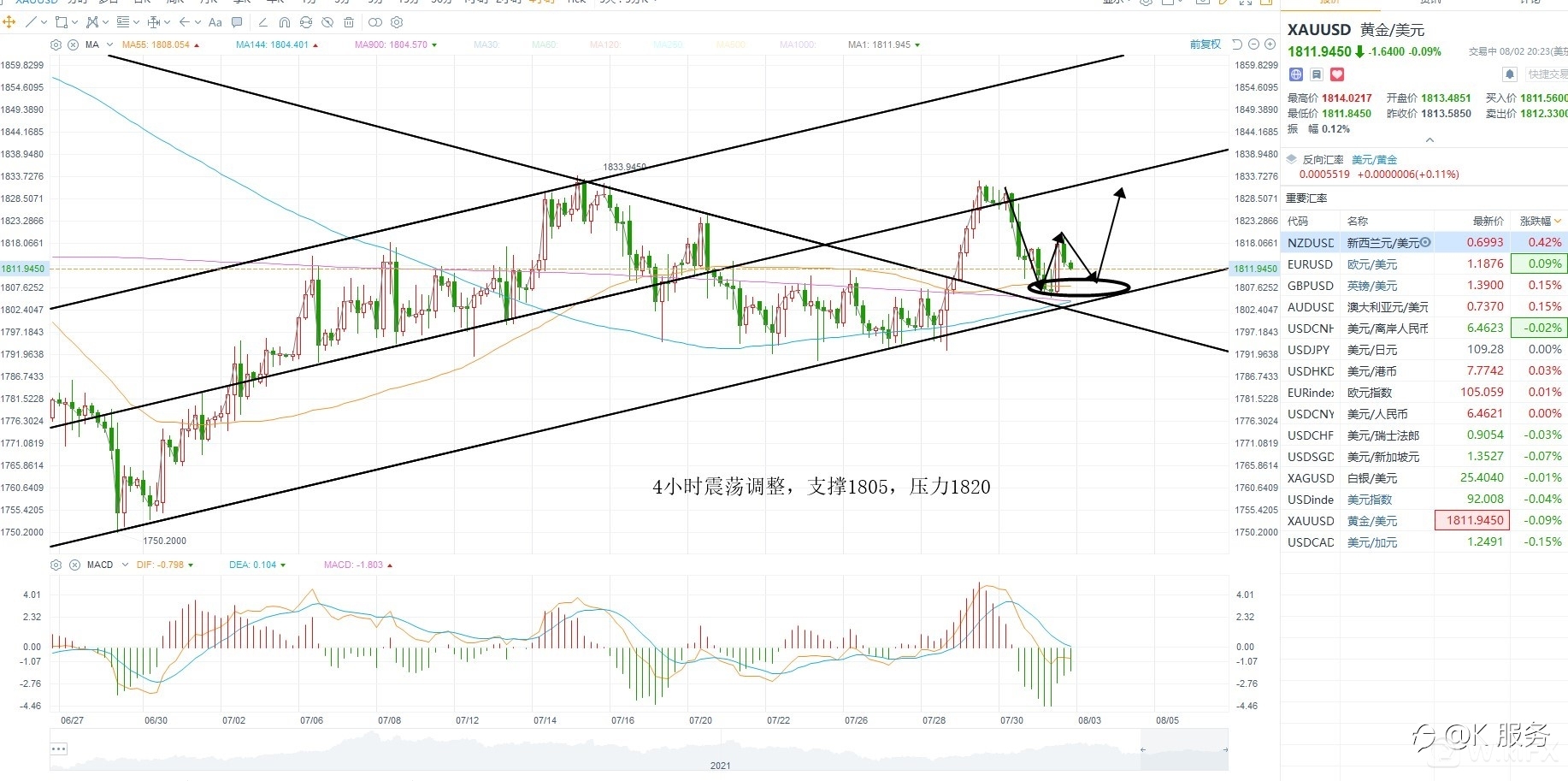Choose the rectangle shape drawing tool

[61, 22]
